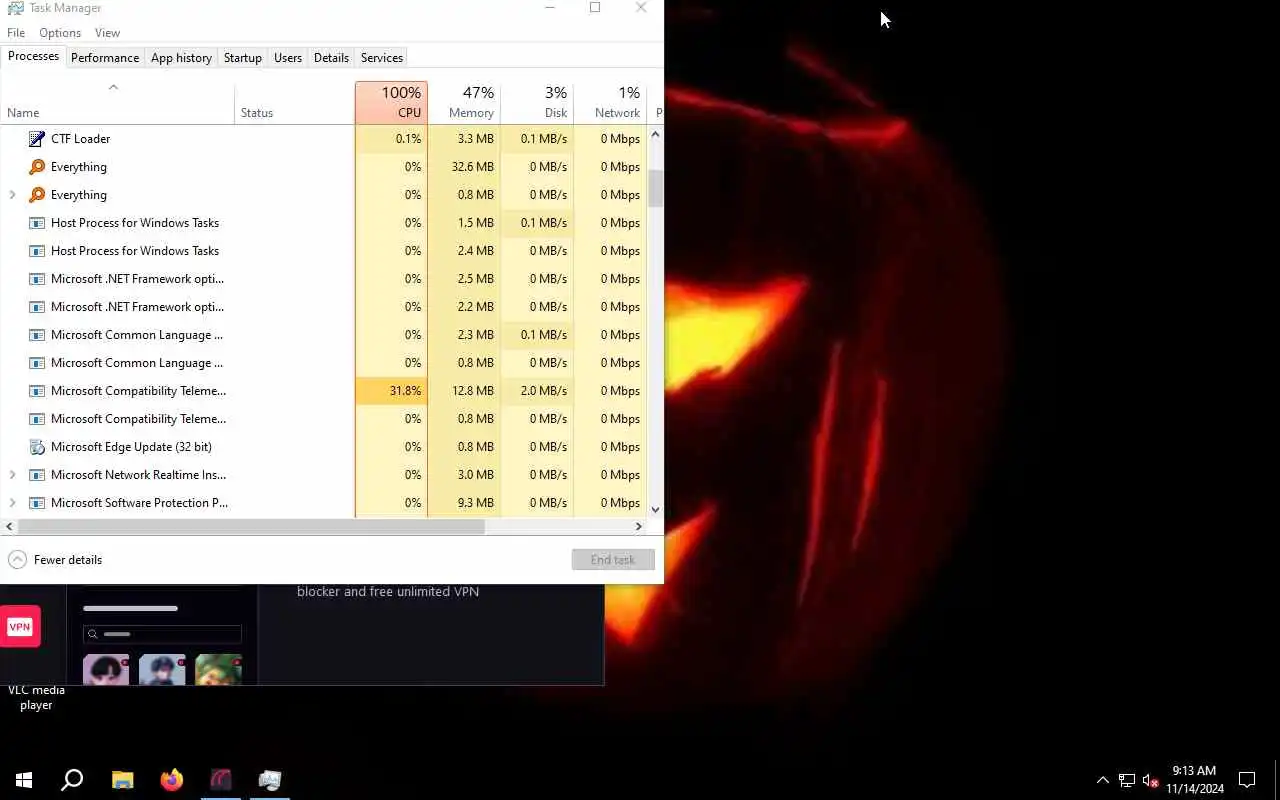Expand the Microsoft Network Realtime Inspection group
1280x800 pixels.
point(12,475)
